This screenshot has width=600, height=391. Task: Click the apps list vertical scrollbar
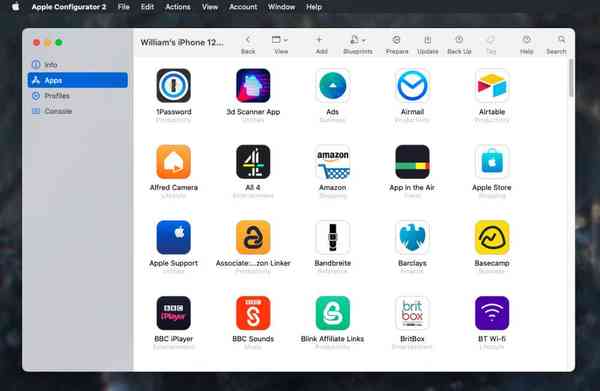(571, 78)
